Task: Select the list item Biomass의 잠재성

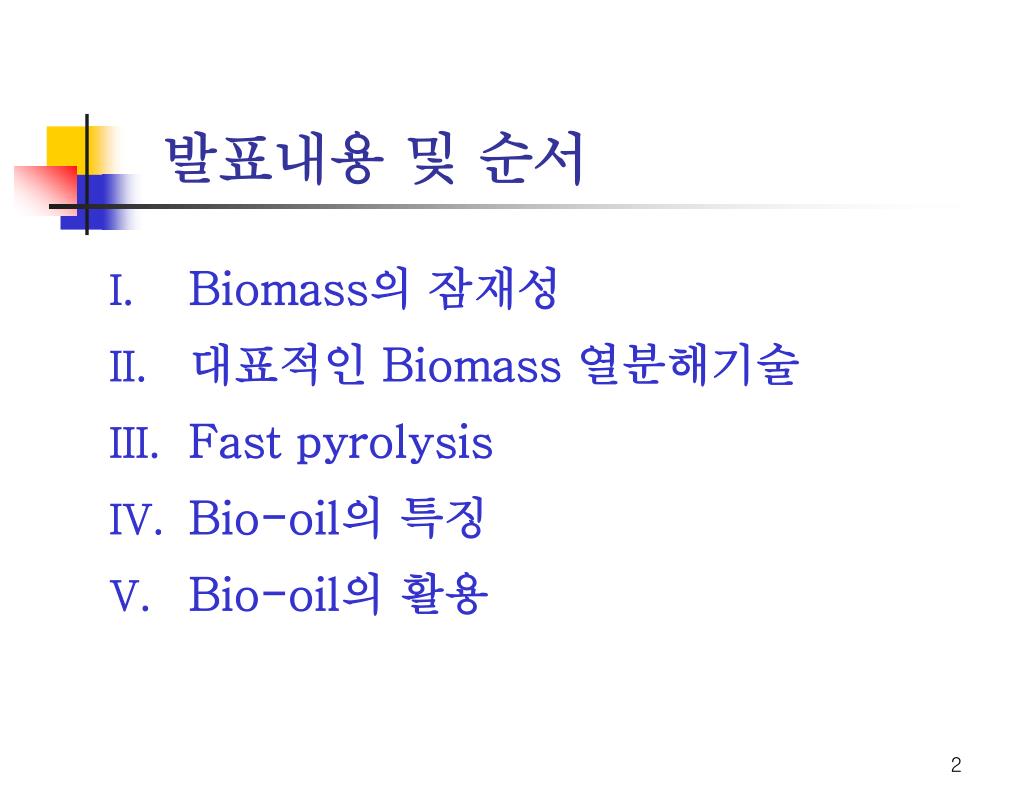Action: 373,288
